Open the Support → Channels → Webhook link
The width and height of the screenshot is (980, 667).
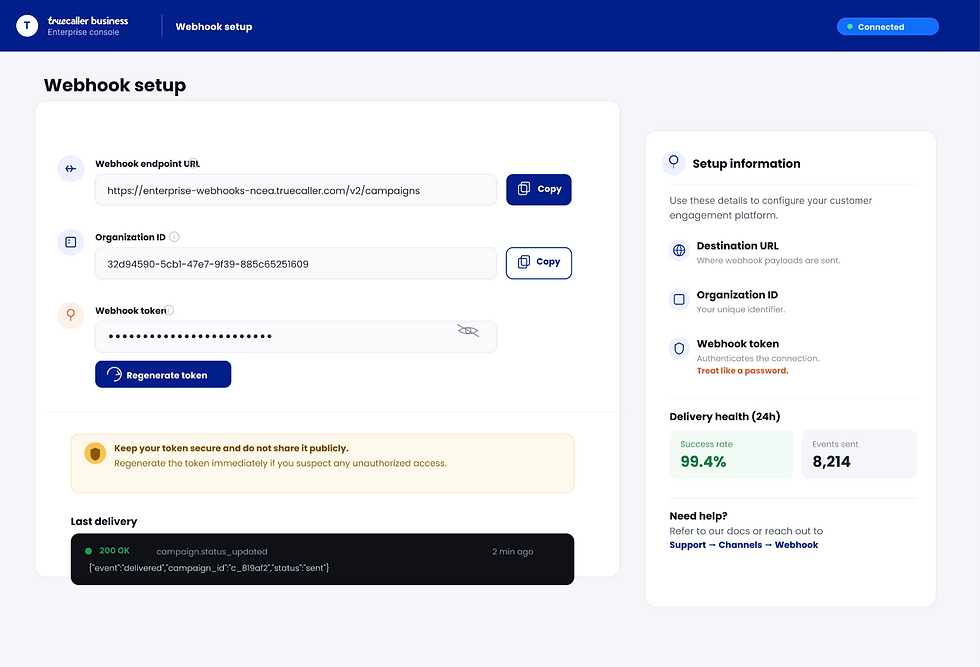pos(744,545)
